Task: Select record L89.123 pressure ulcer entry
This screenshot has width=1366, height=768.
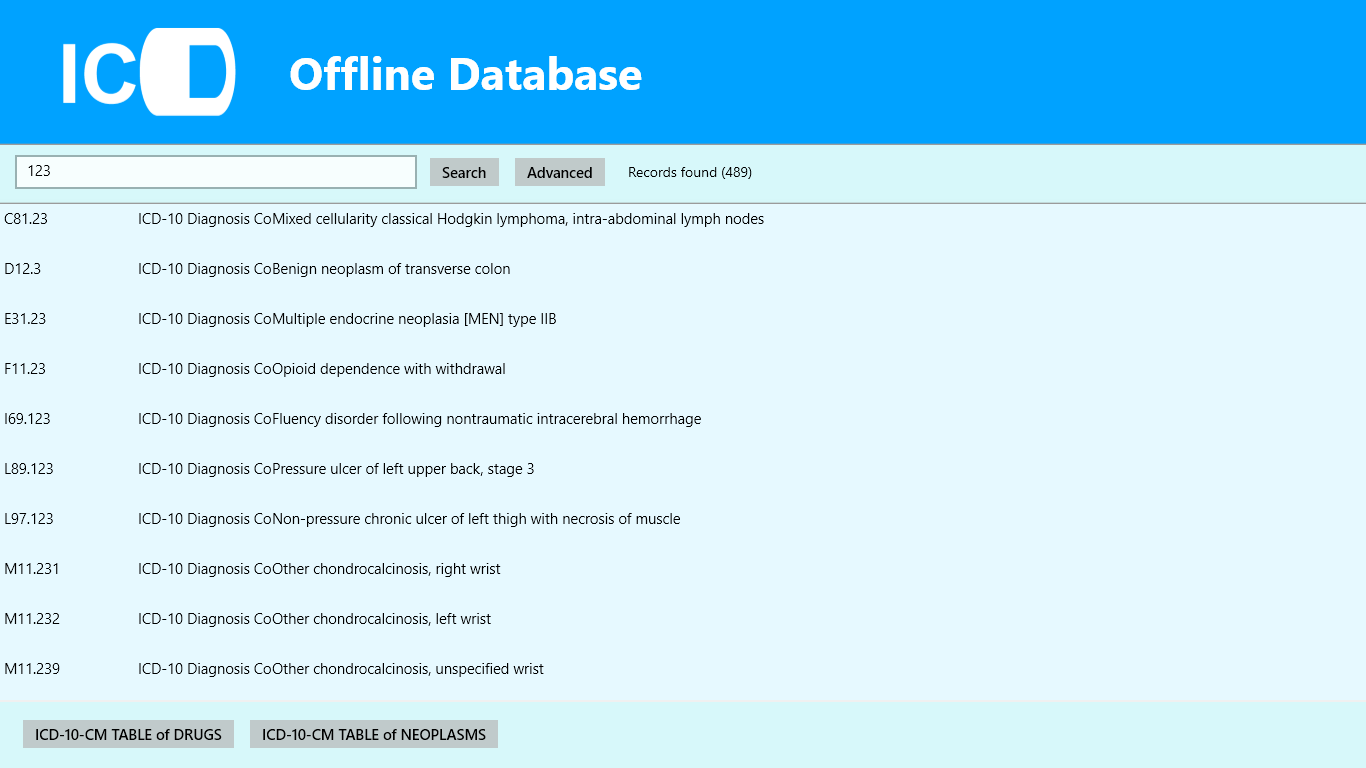Action: click(x=336, y=468)
